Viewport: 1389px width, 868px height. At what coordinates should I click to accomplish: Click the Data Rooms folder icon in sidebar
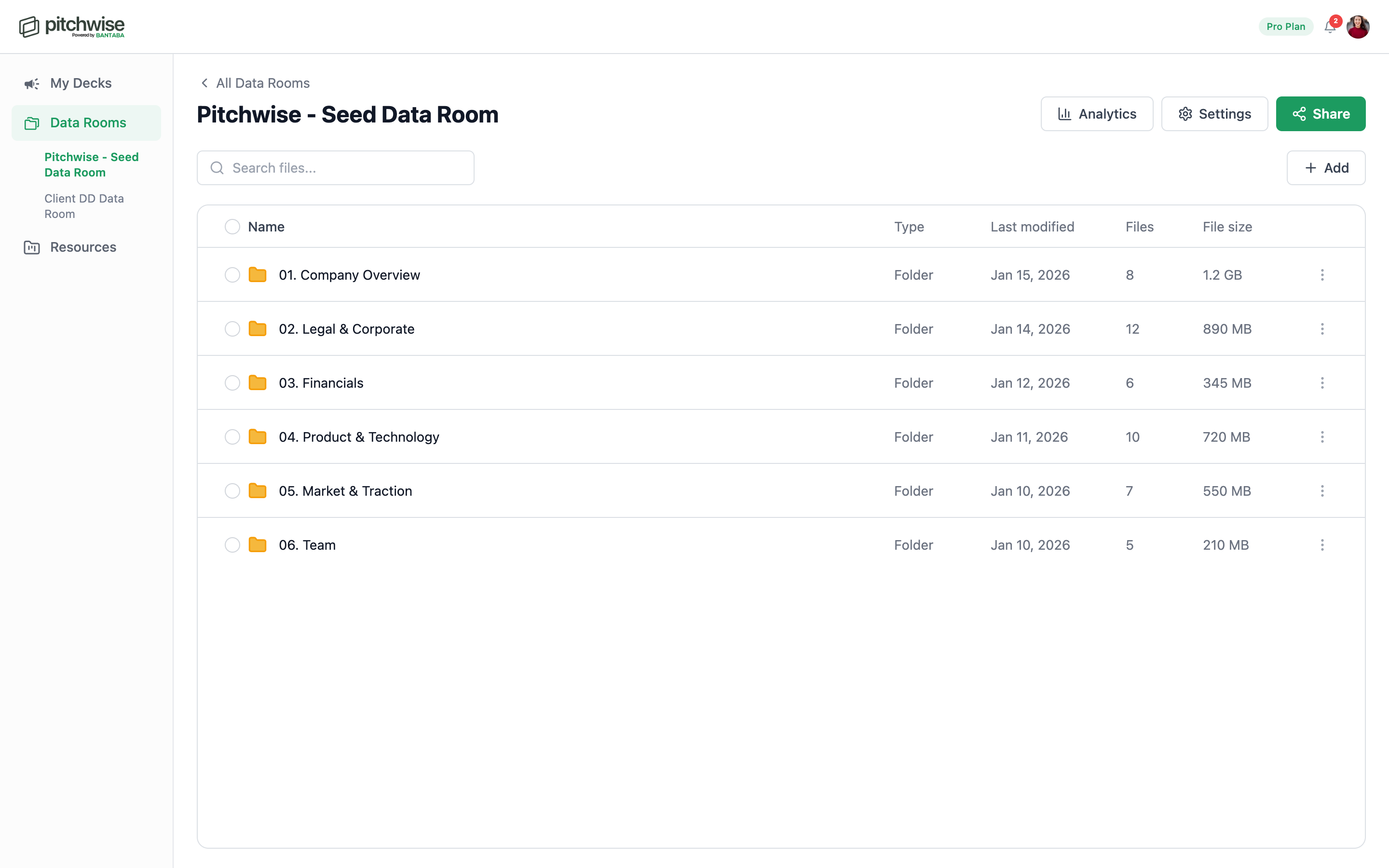[x=31, y=123]
